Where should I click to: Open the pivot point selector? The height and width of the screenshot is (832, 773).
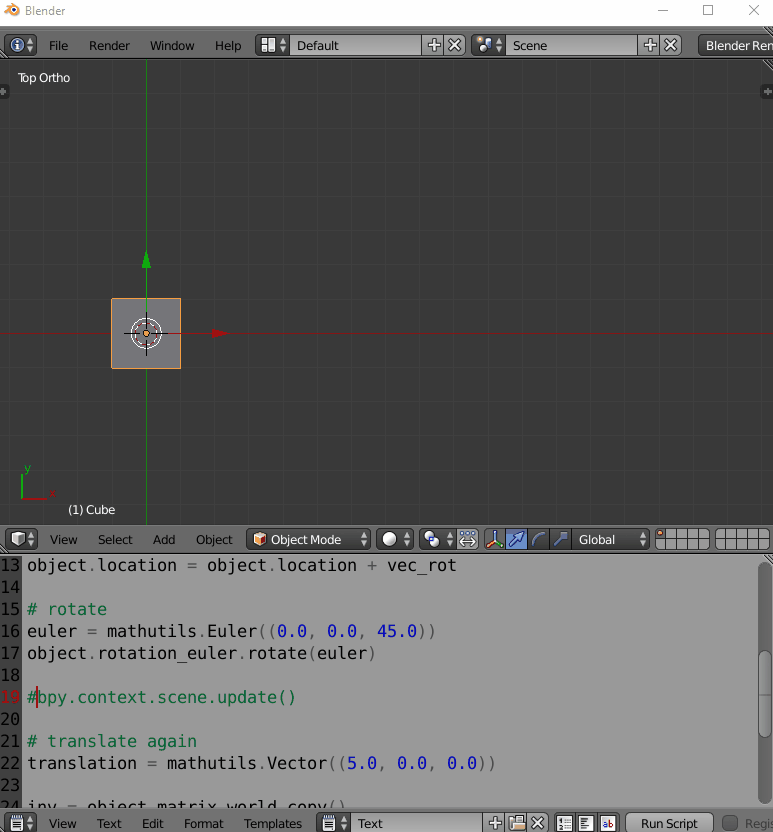coord(438,539)
